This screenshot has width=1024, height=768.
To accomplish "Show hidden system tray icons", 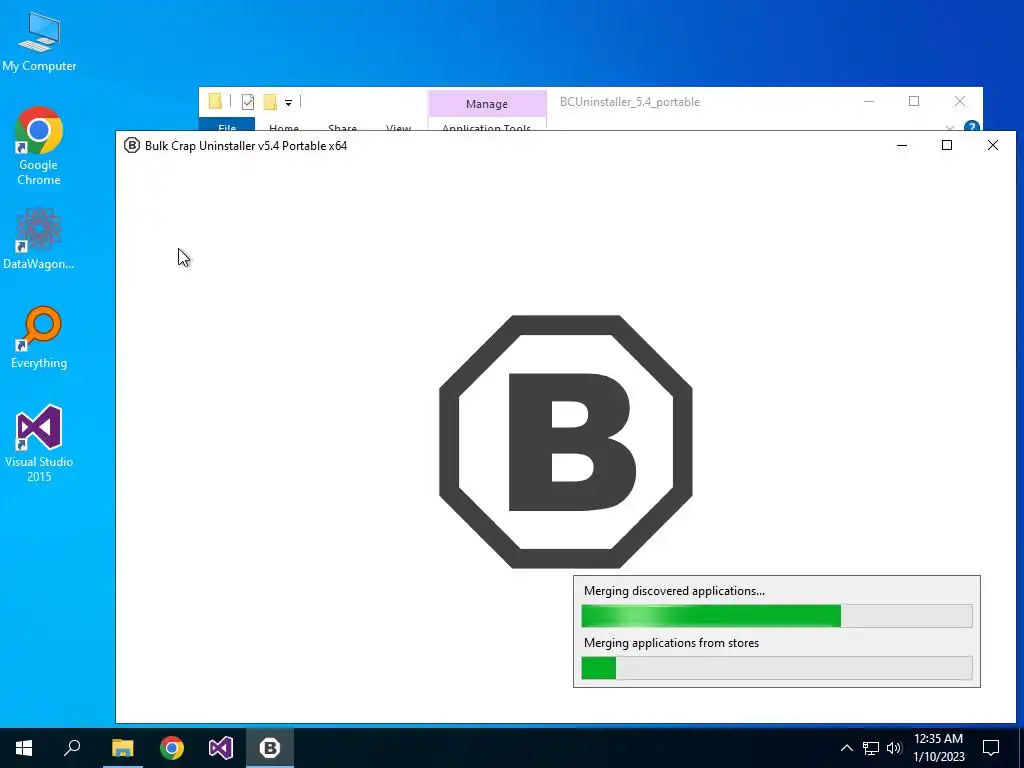I will (x=846, y=748).
